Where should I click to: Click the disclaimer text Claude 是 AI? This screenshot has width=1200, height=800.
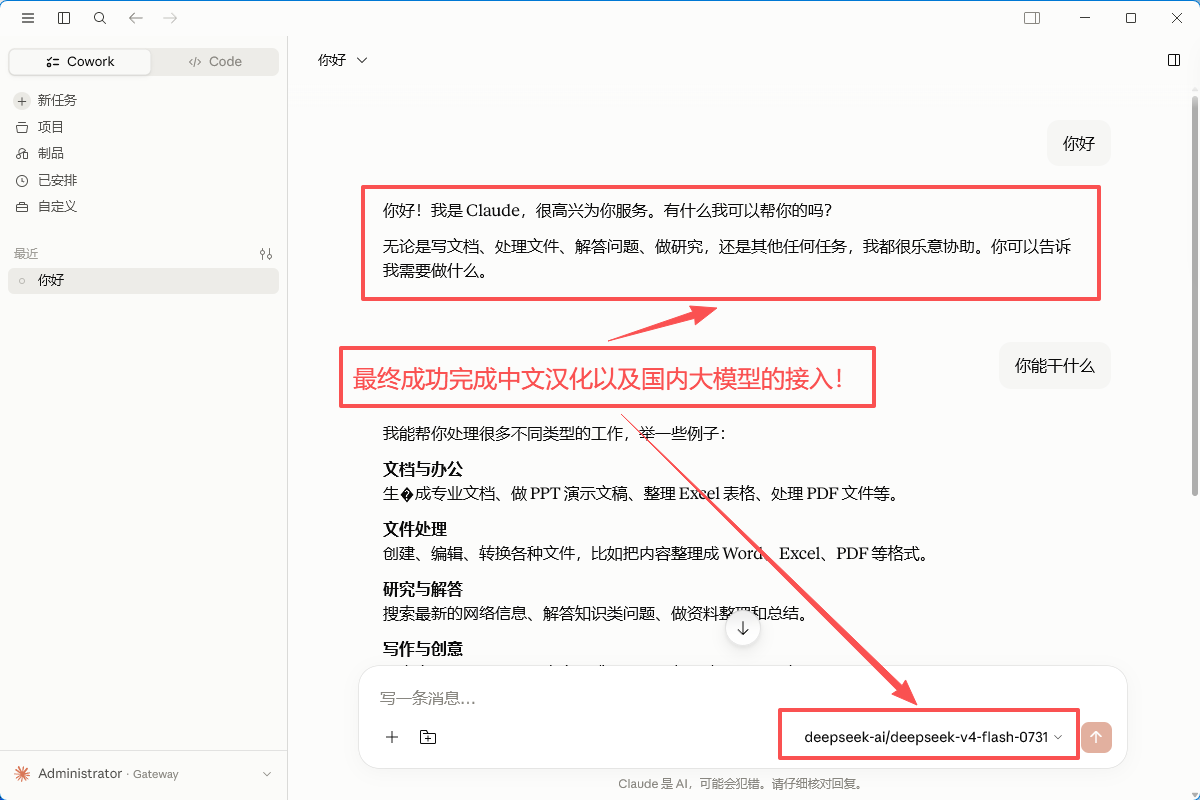tap(740, 784)
